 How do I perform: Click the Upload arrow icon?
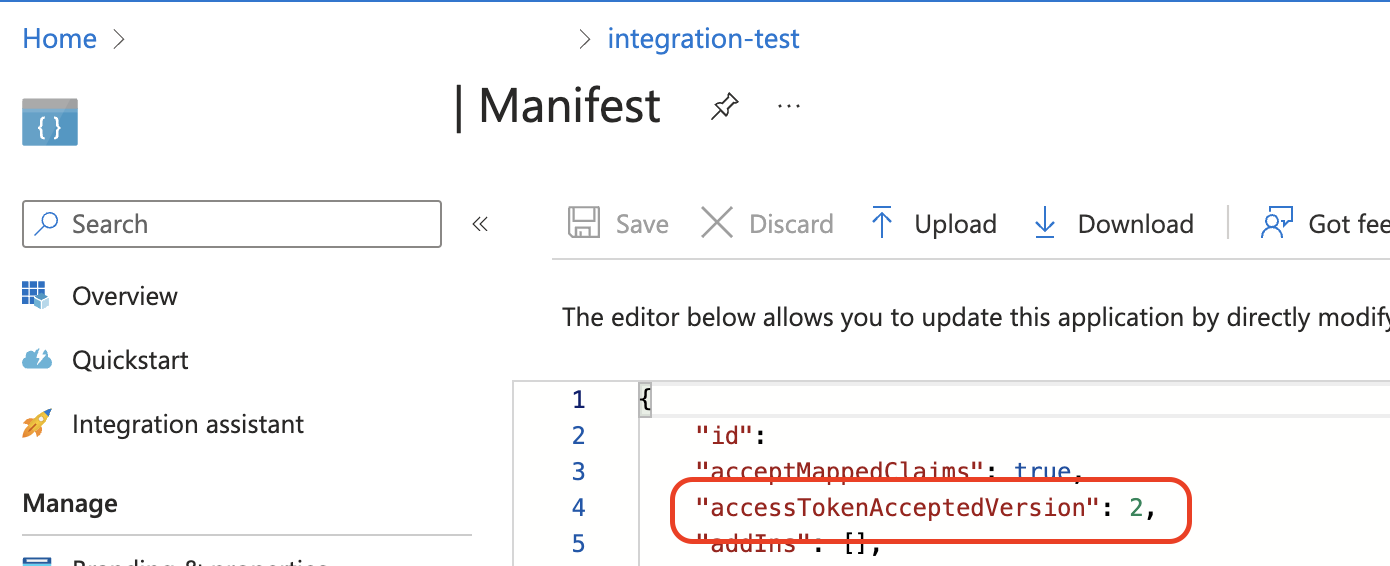click(x=881, y=223)
